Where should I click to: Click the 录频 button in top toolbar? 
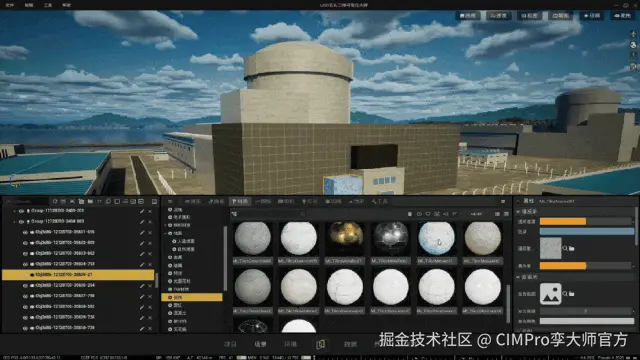pyautogui.click(x=591, y=16)
